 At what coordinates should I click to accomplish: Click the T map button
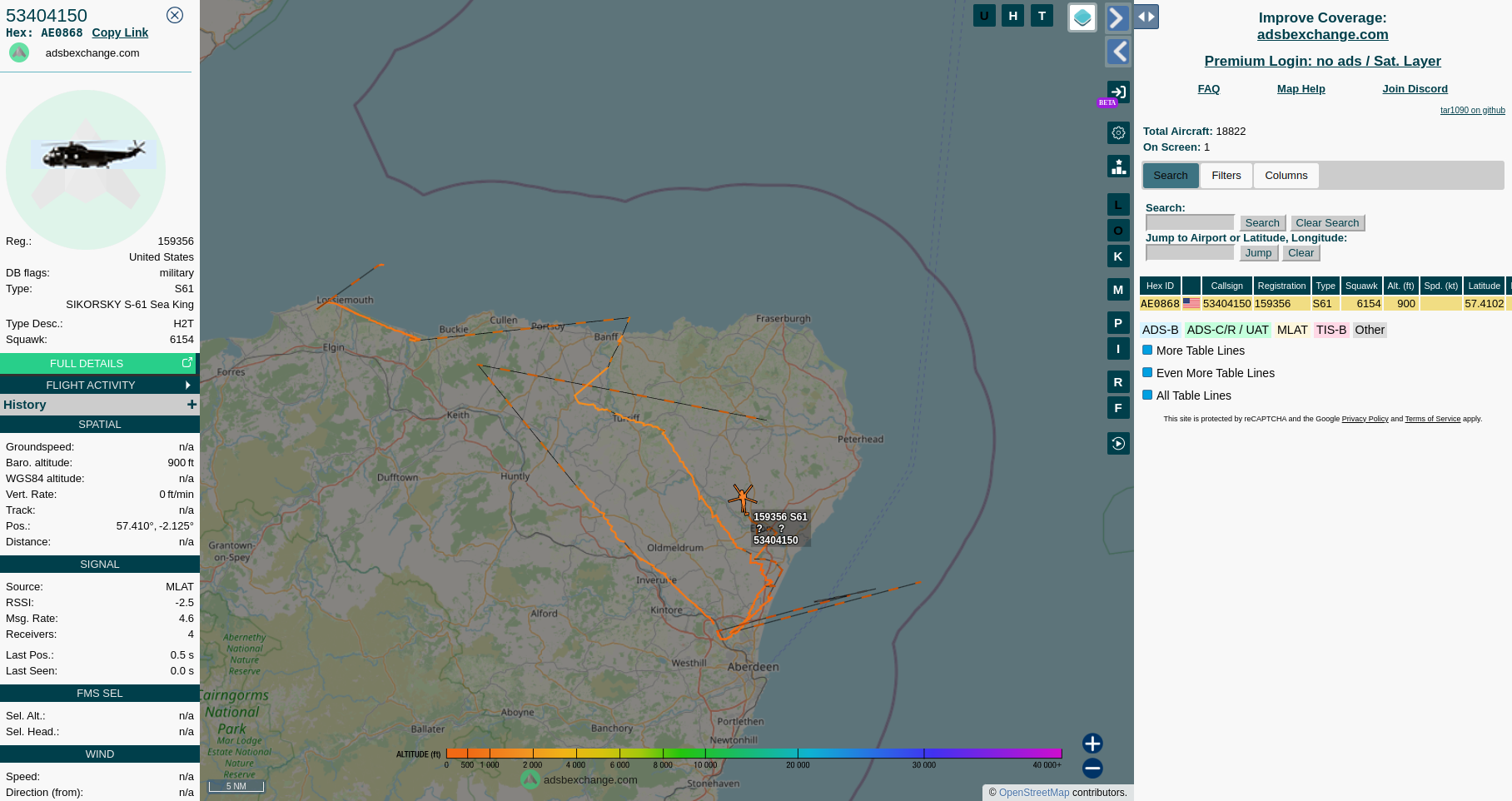(x=1042, y=16)
